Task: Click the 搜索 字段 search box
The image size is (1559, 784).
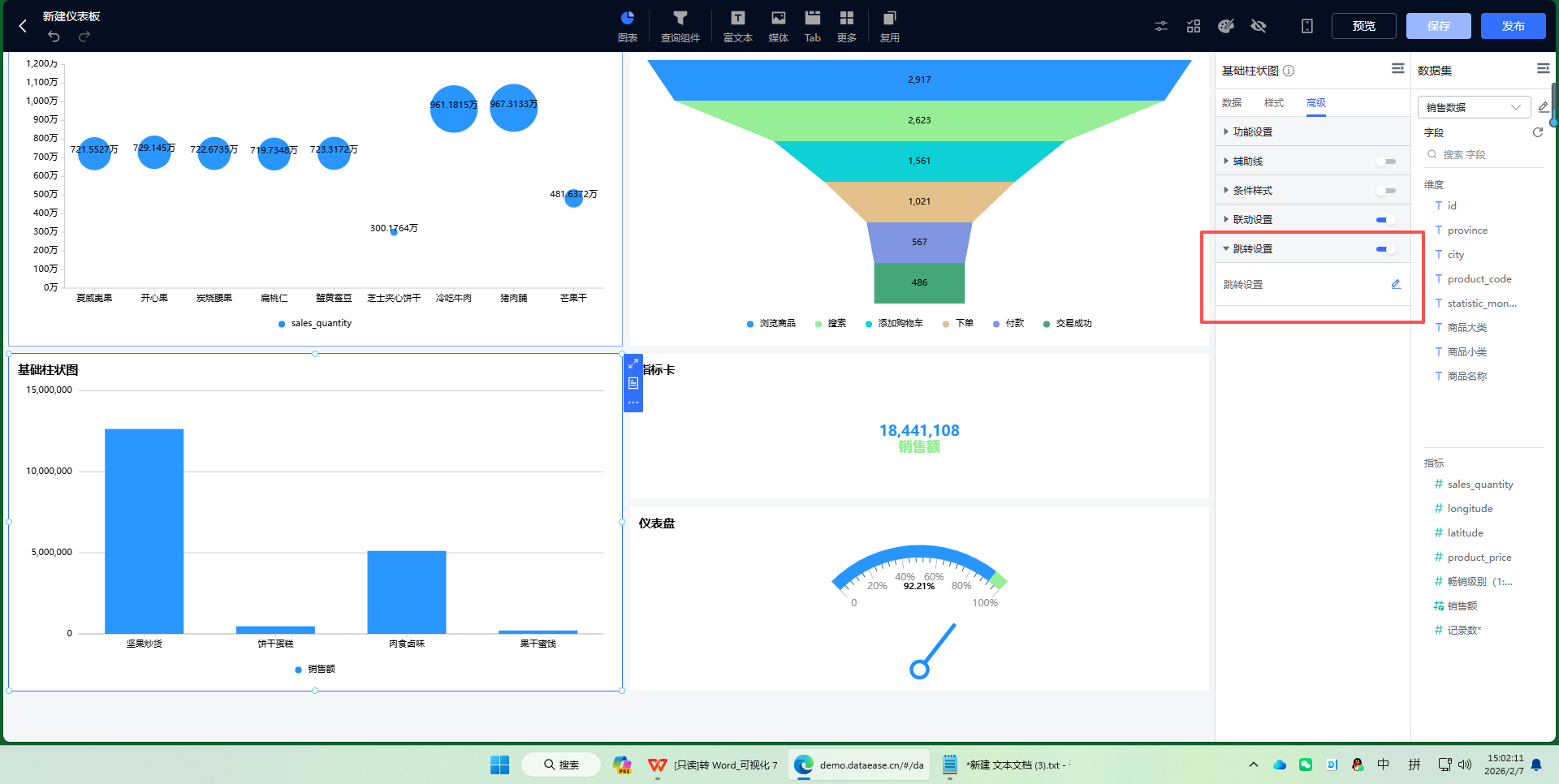Action: 1483,155
